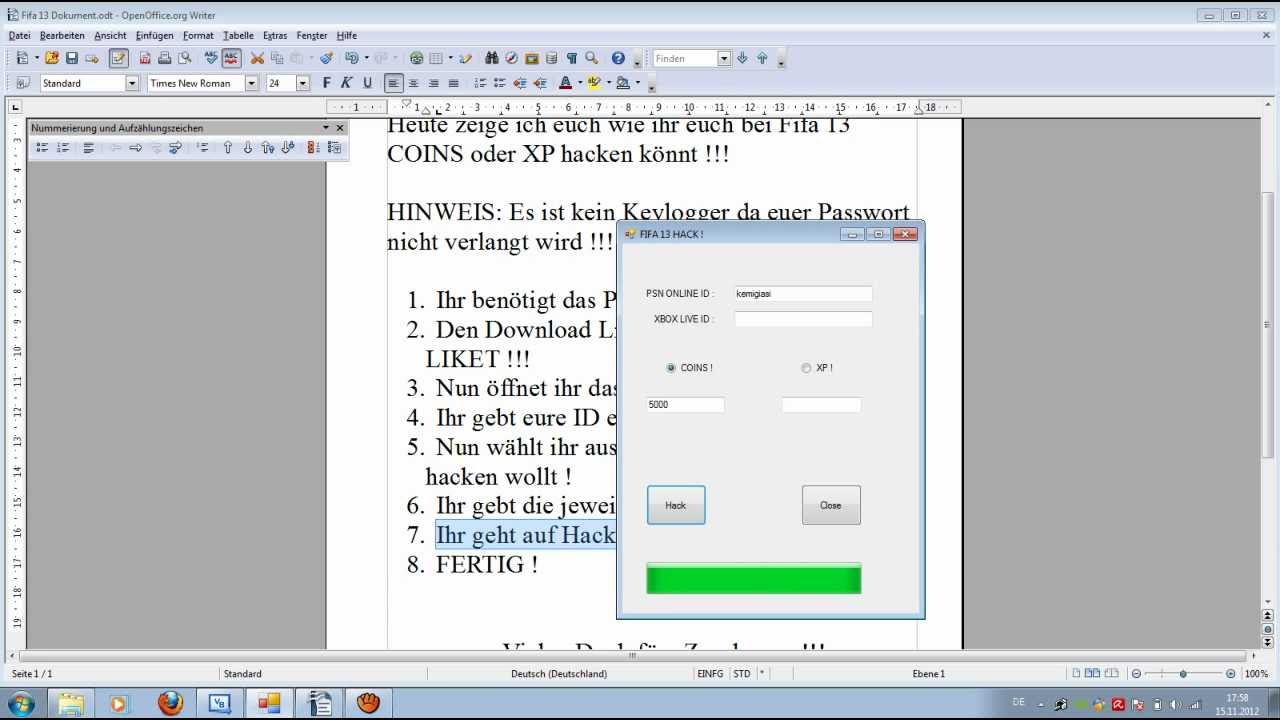Click the PSN ONLINE ID input field
Viewport: 1280px width, 720px height.
803,294
